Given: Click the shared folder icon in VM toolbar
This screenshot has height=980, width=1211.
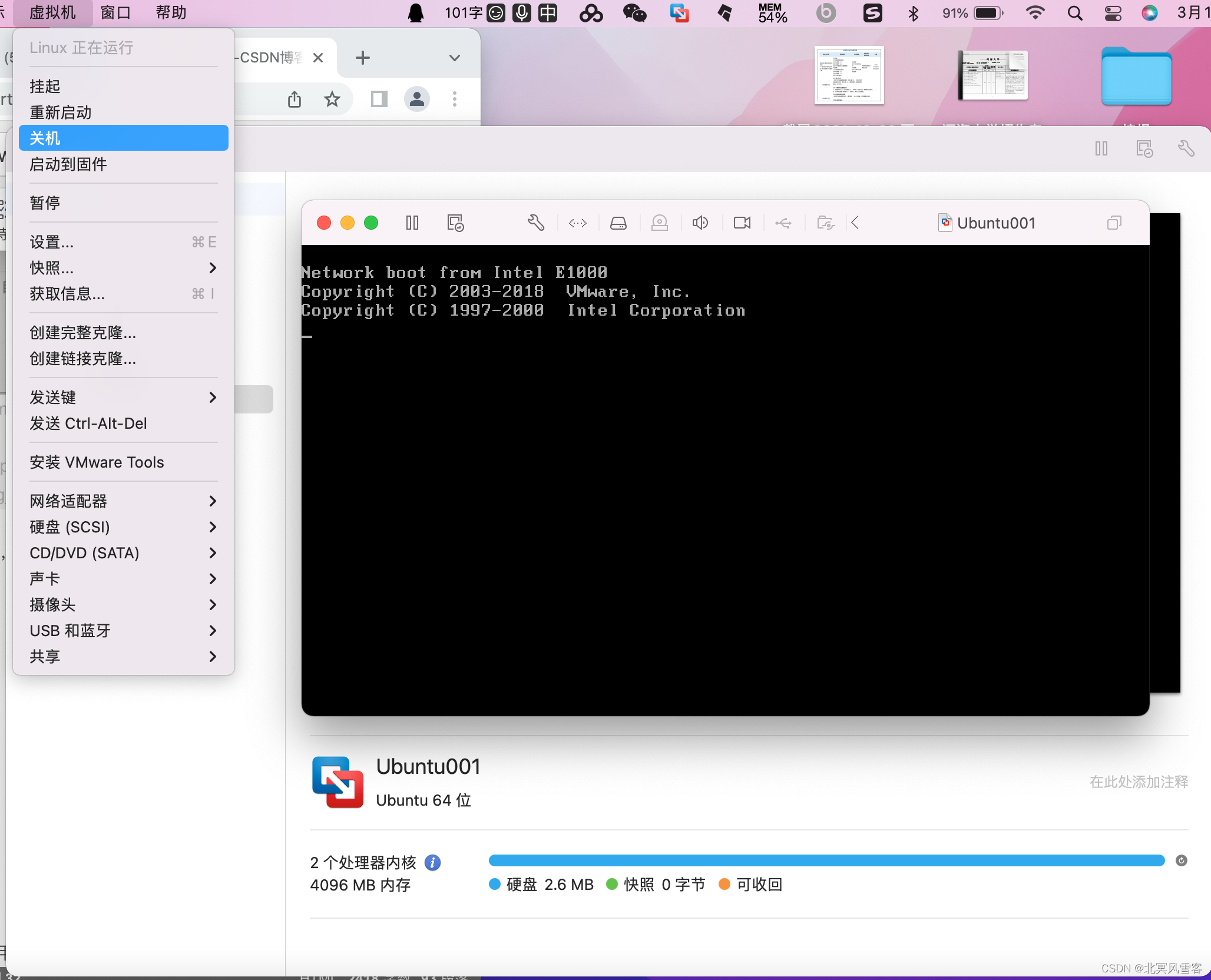Looking at the screenshot, I should click(x=826, y=223).
